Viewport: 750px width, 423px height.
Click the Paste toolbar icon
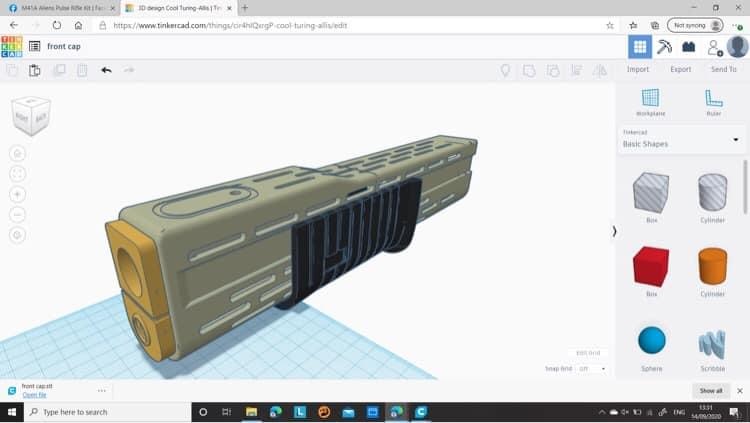point(34,70)
